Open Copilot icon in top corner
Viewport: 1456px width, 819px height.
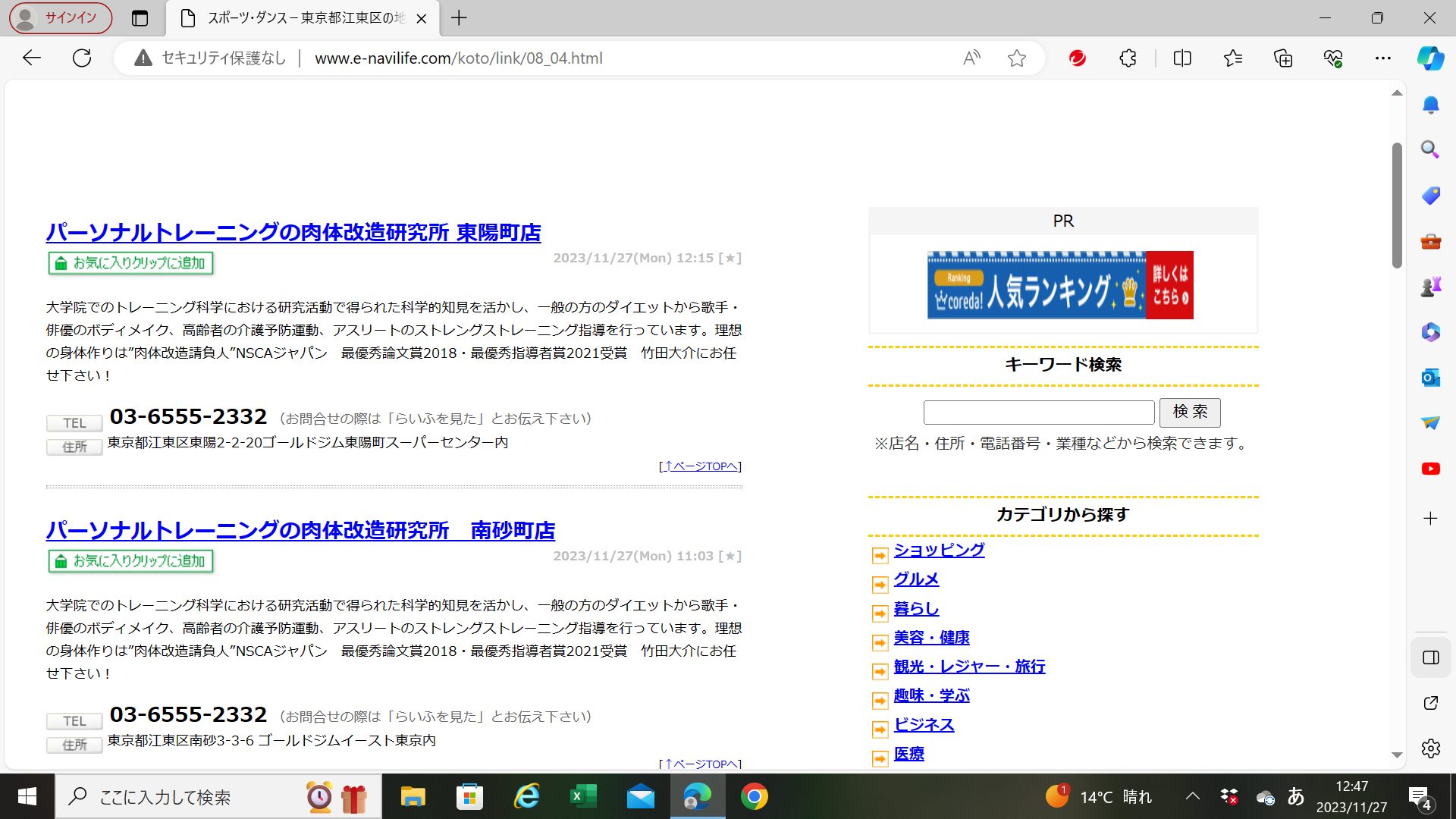pos(1430,58)
